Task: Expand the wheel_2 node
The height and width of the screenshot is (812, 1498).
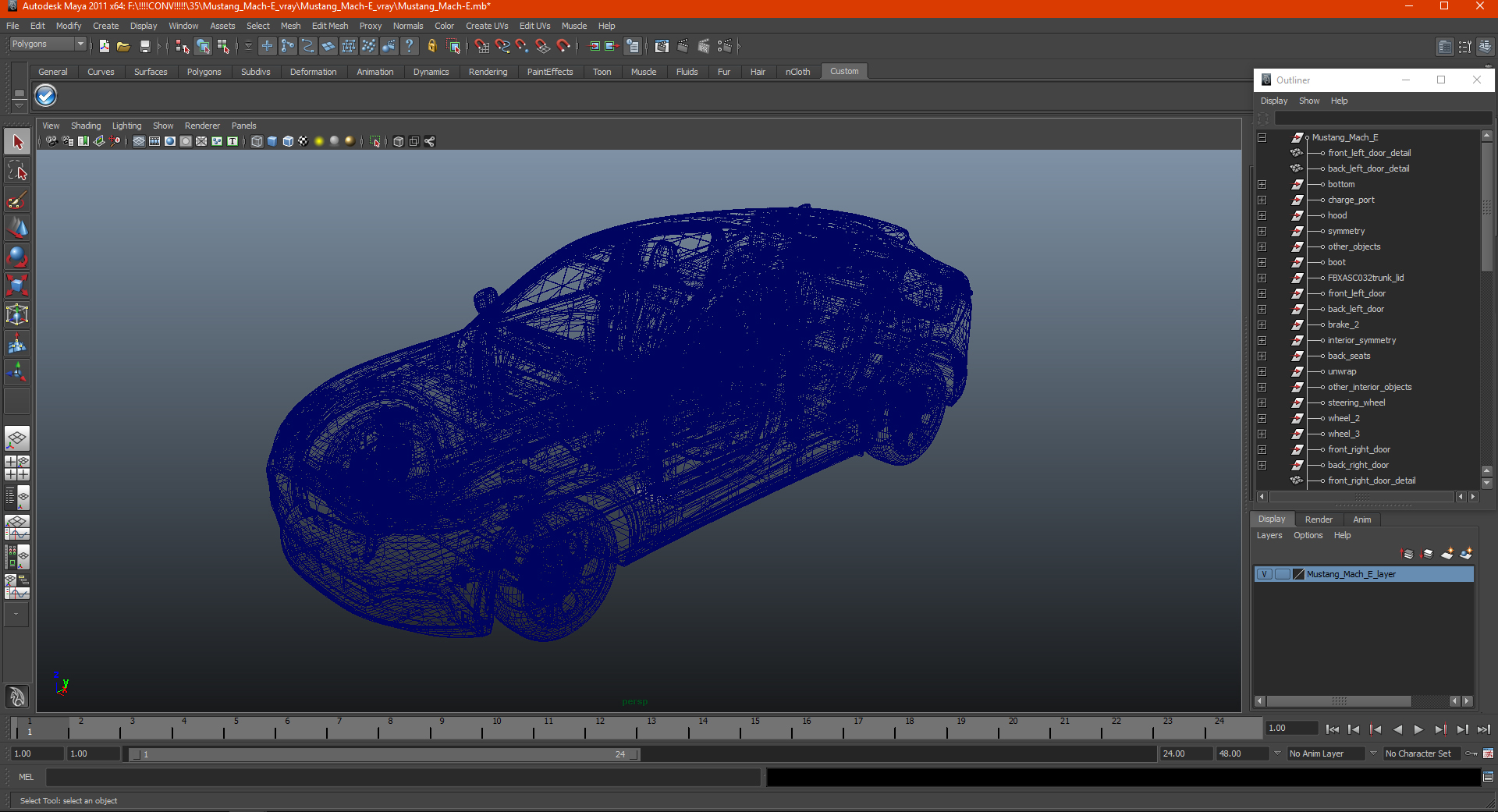Action: coord(1262,418)
